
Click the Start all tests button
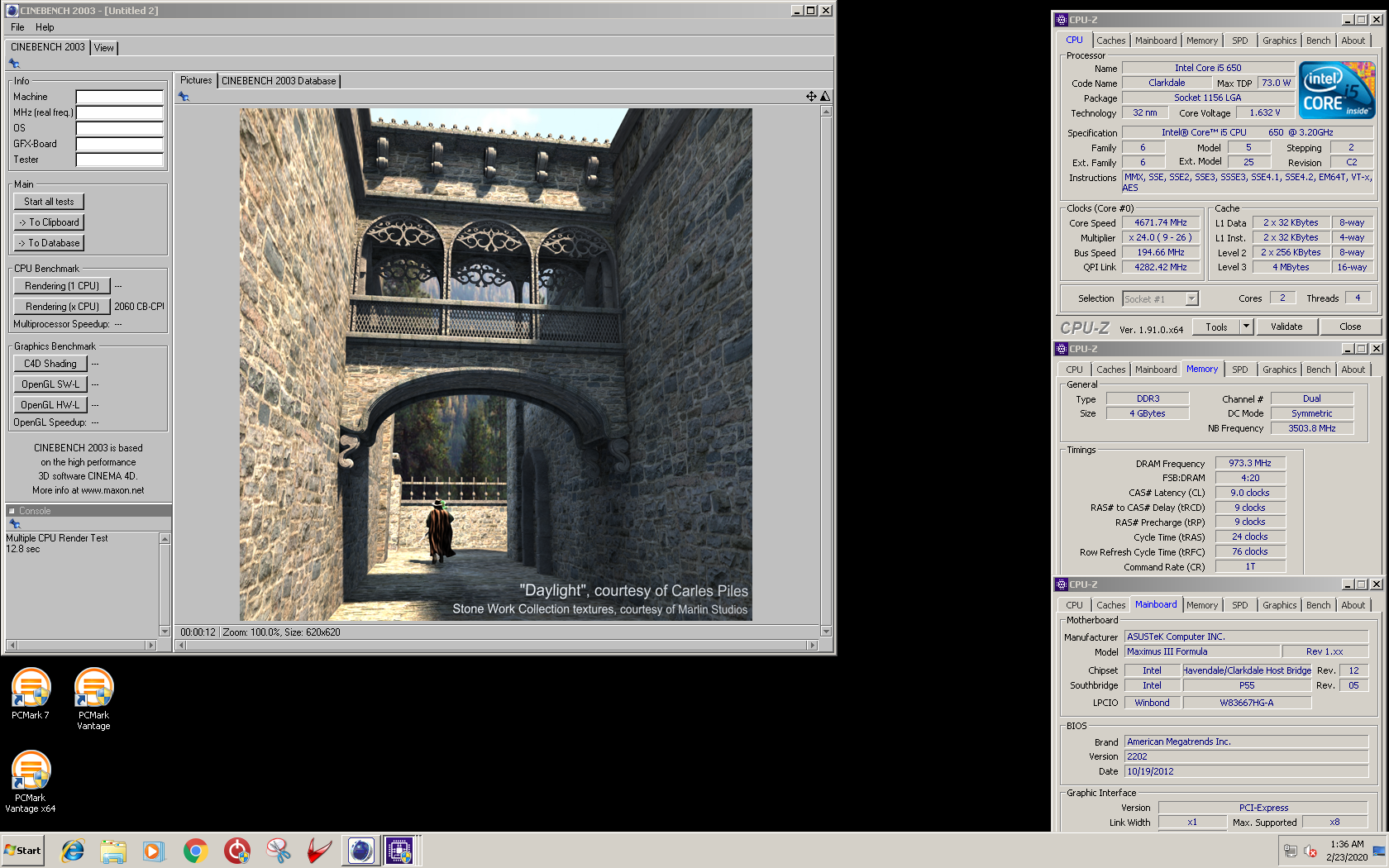[49, 202]
